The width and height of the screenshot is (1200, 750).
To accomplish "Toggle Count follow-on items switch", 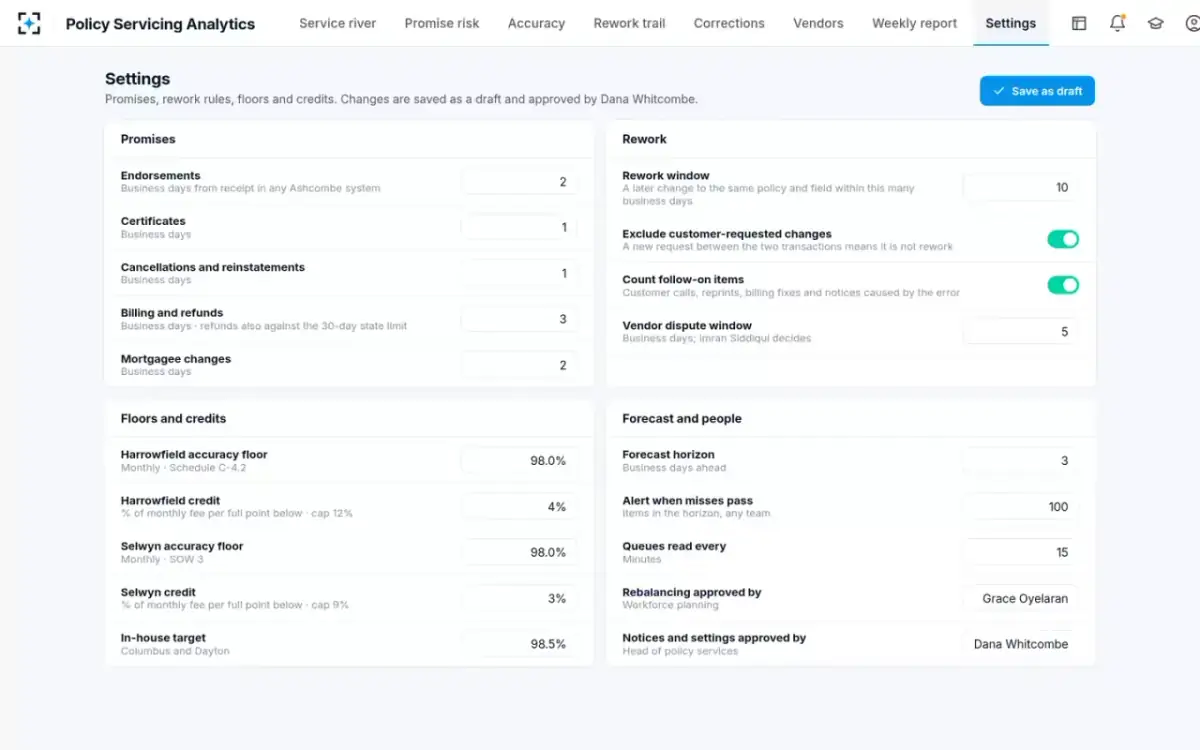I will tap(1063, 285).
